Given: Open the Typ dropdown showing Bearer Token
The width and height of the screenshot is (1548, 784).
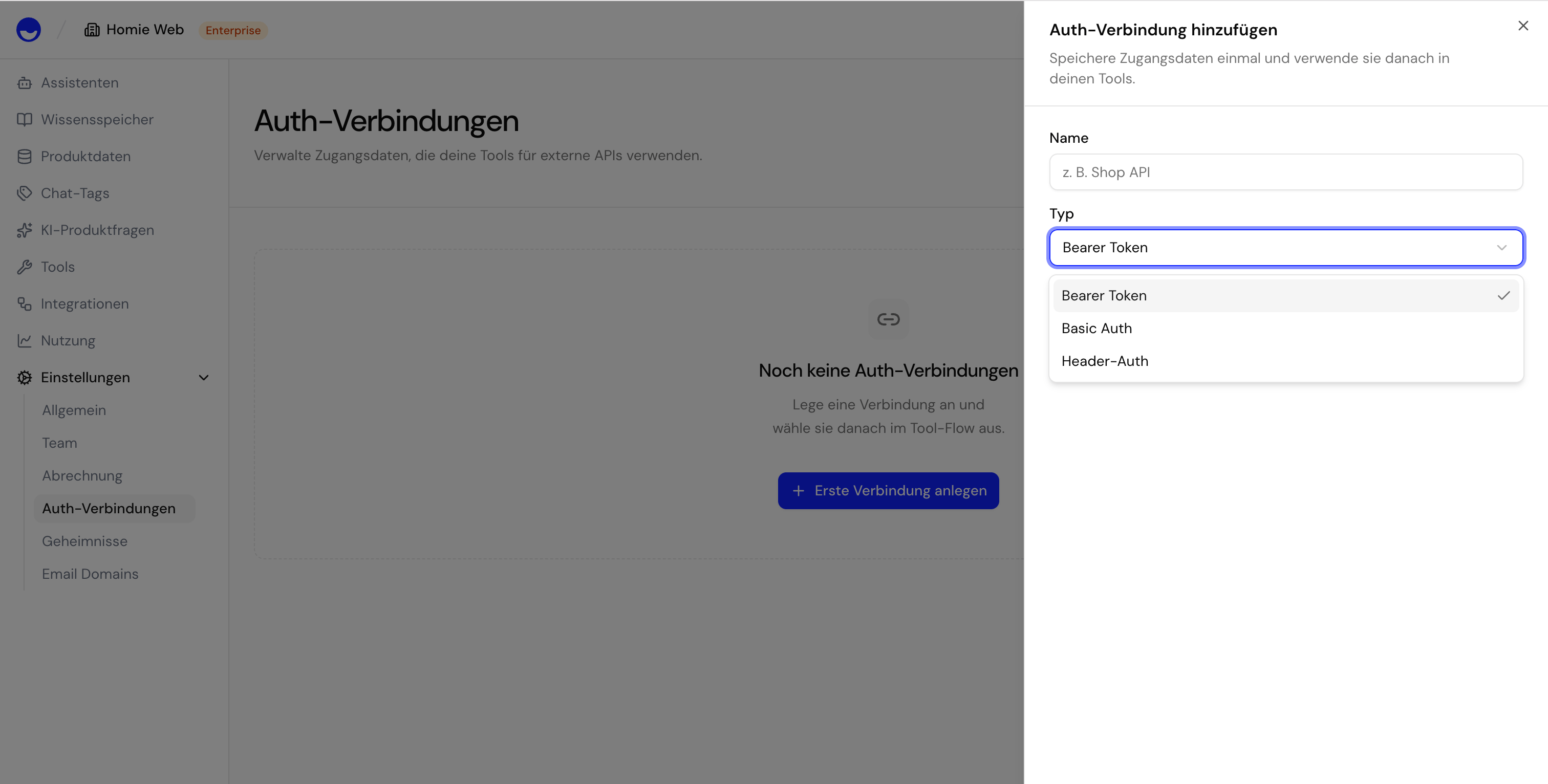Looking at the screenshot, I should pos(1286,248).
